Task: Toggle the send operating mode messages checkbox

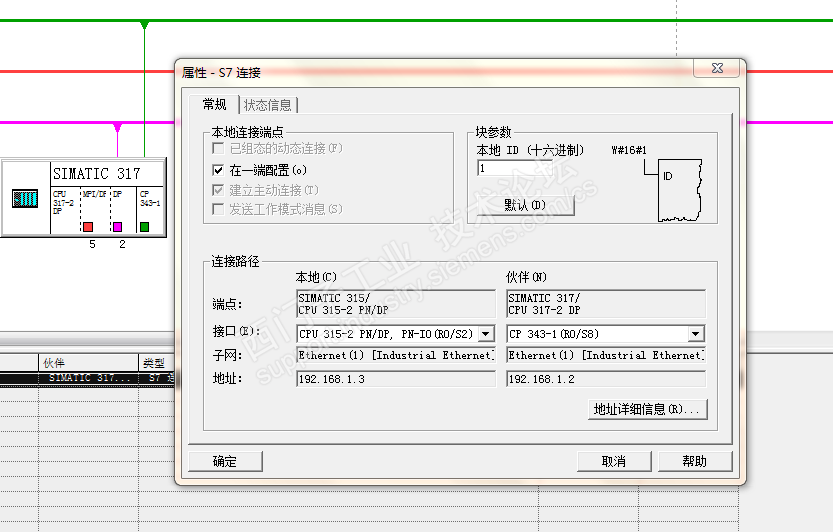Action: 218,209
